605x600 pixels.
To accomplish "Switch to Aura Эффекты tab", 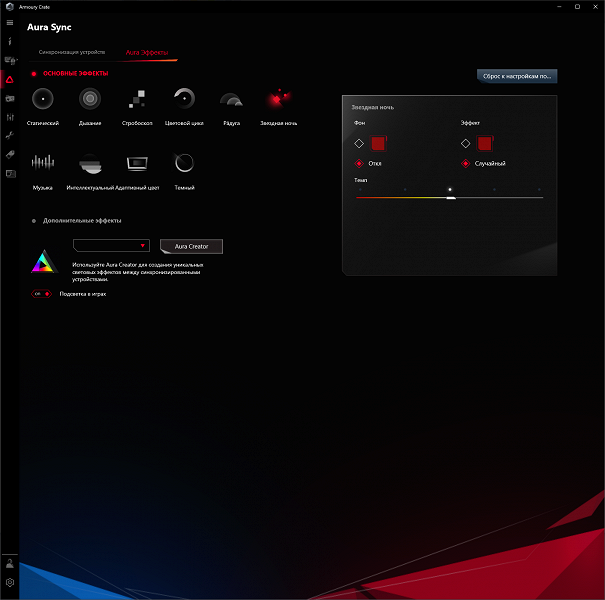I will [x=147, y=52].
